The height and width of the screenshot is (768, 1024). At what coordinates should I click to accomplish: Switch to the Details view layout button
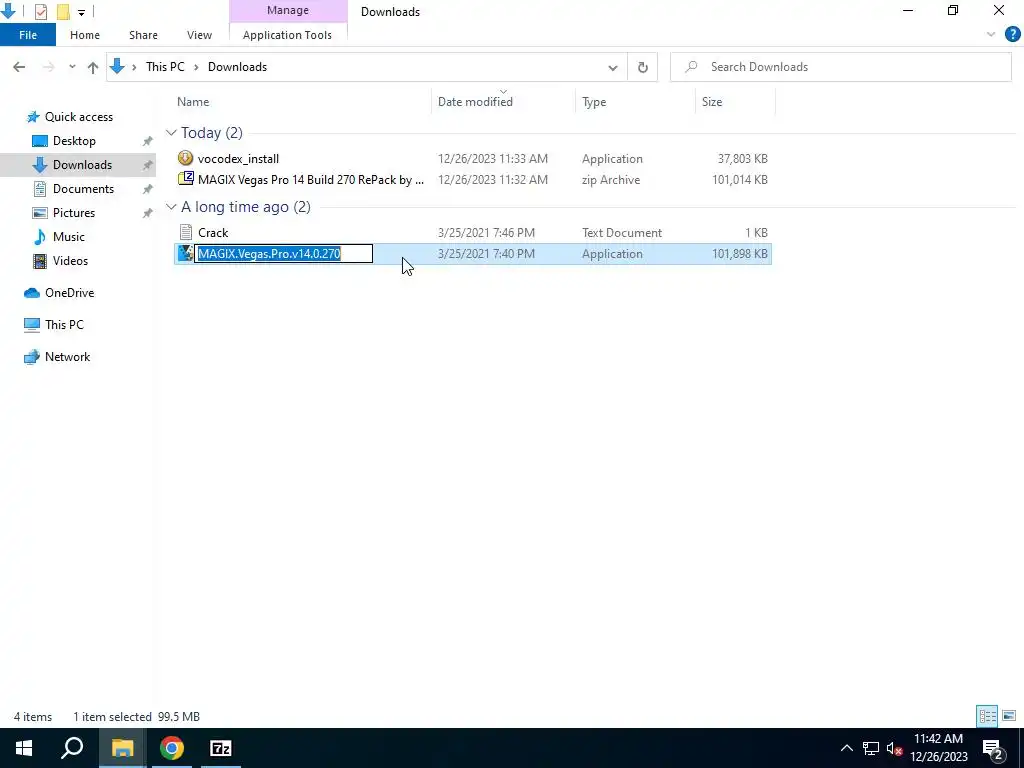pos(987,716)
